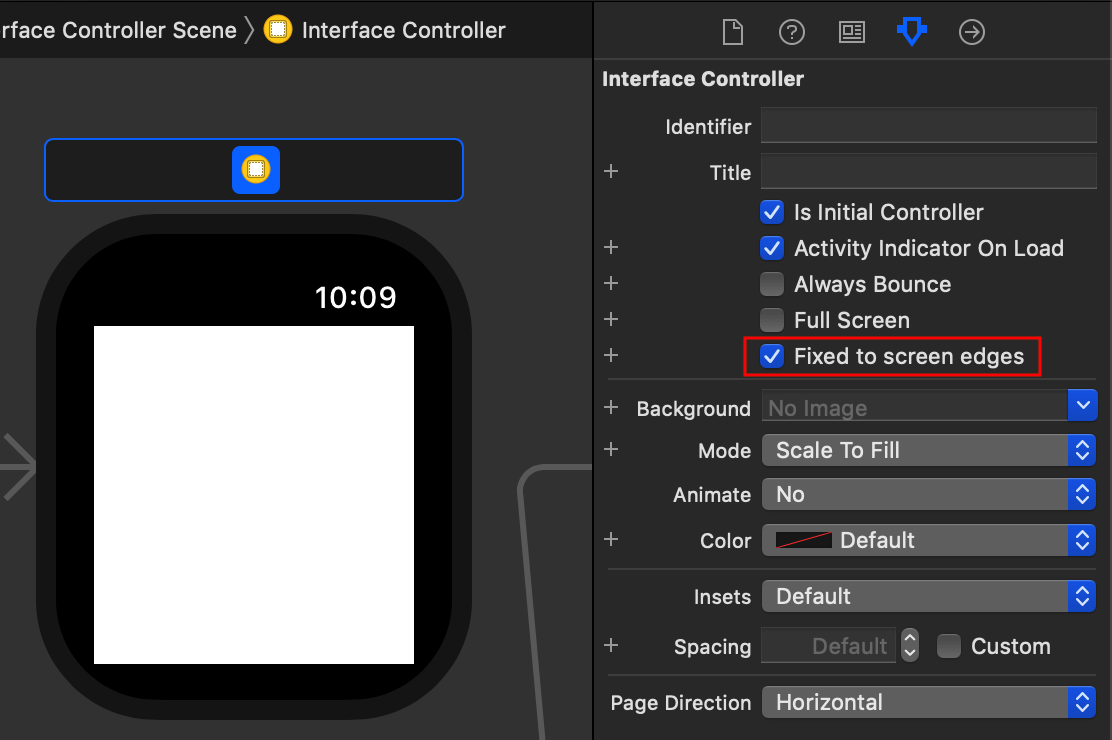Click the Interface Controller icon in scene dock

click(256, 170)
